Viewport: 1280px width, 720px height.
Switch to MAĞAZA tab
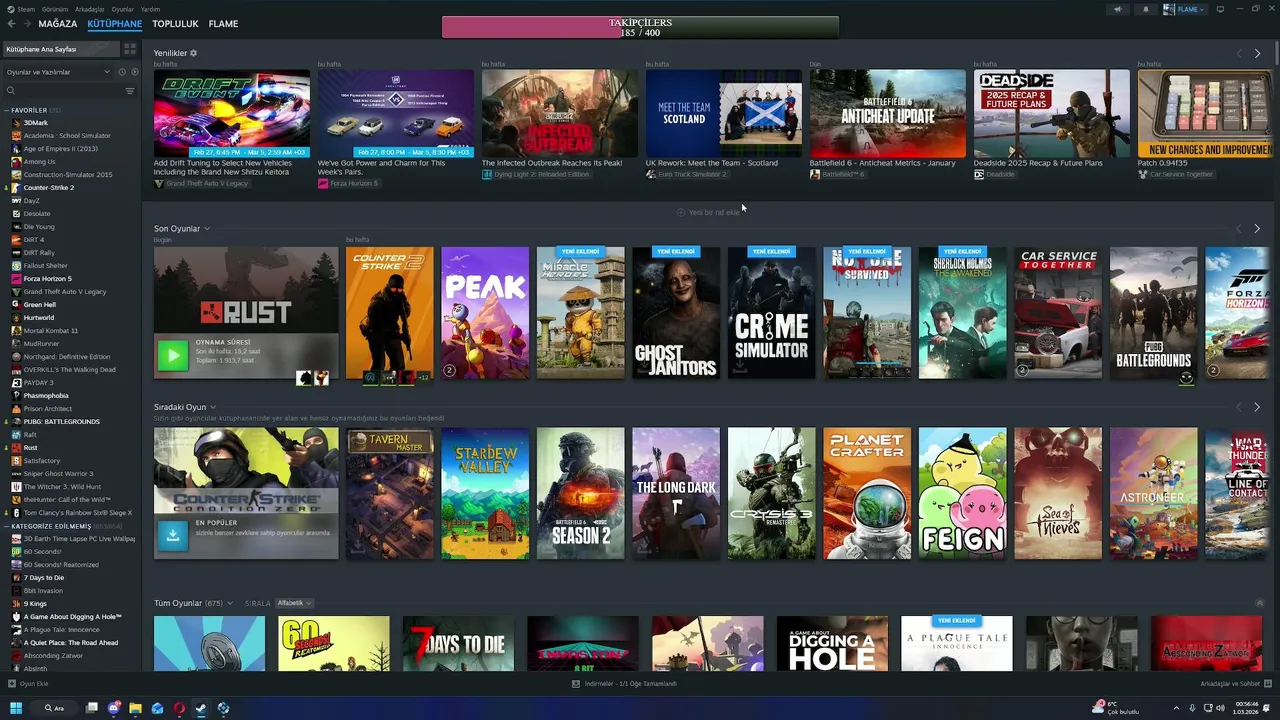(x=57, y=24)
